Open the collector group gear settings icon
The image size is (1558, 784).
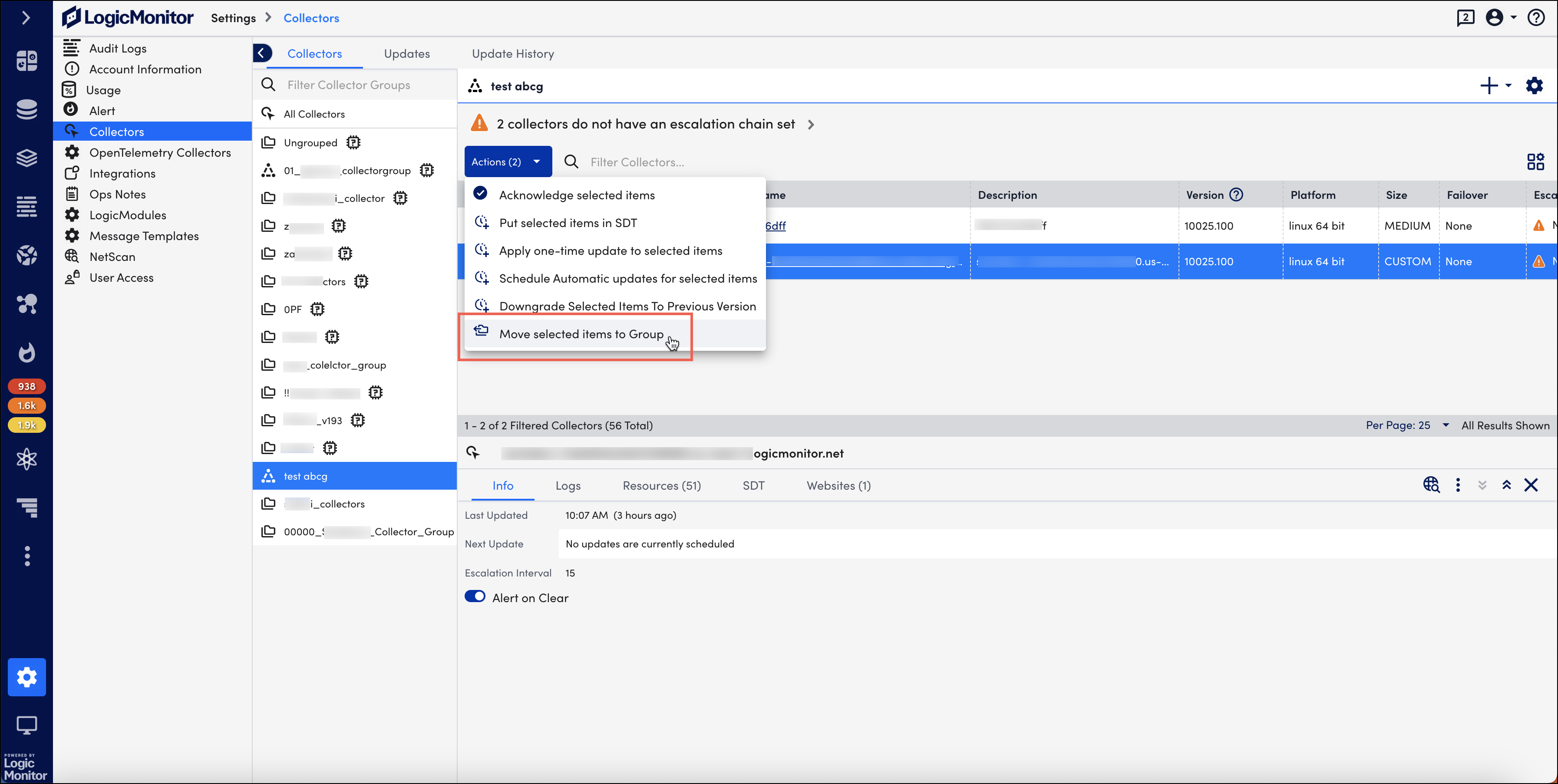pos(1534,86)
